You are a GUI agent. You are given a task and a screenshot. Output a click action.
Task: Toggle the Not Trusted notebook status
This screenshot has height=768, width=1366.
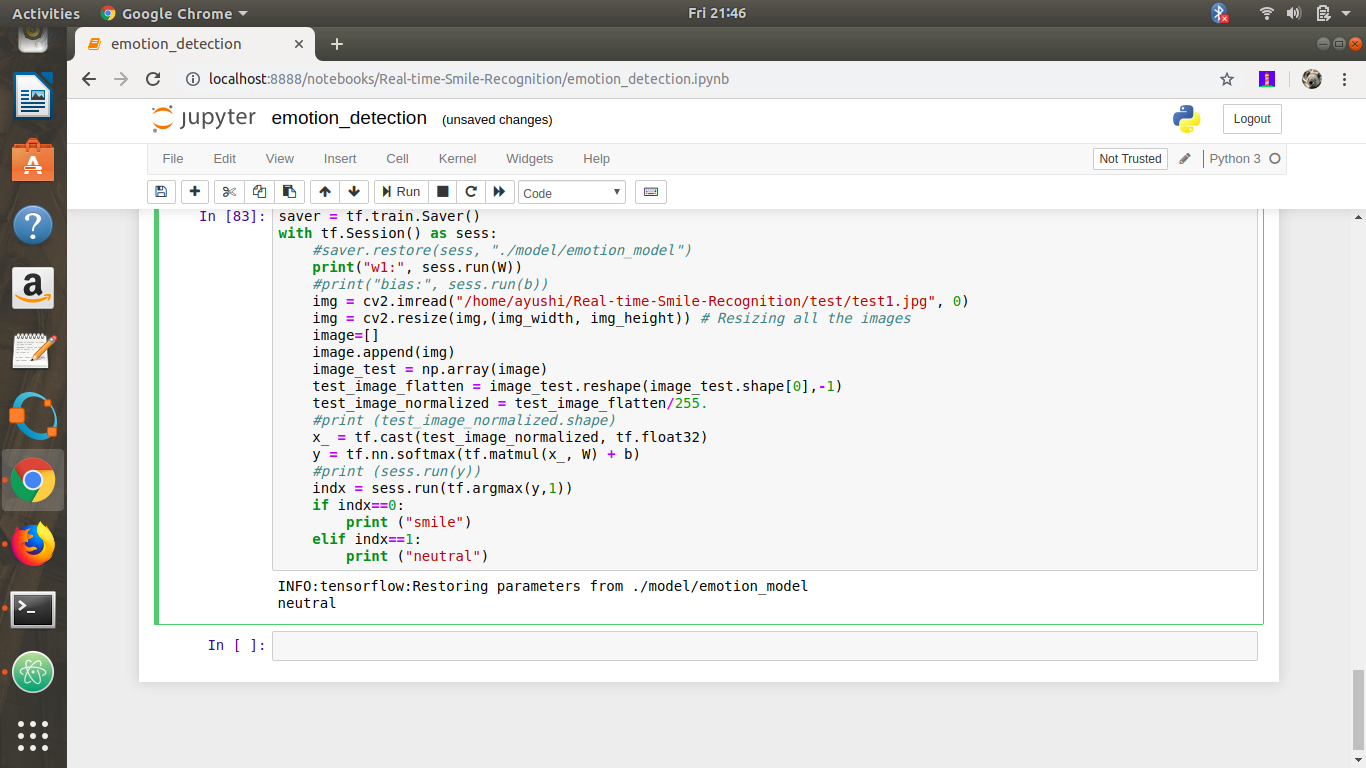(1130, 159)
